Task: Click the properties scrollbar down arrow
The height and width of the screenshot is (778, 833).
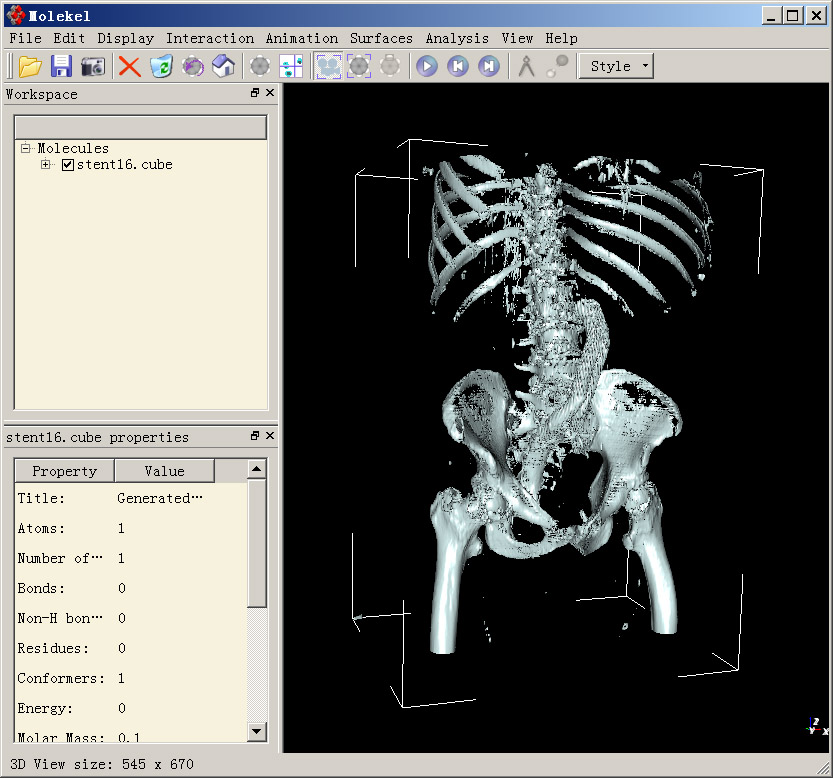Action: click(257, 731)
